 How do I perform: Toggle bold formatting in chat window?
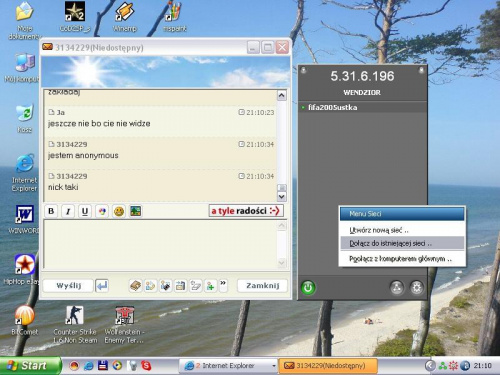[x=51, y=211]
